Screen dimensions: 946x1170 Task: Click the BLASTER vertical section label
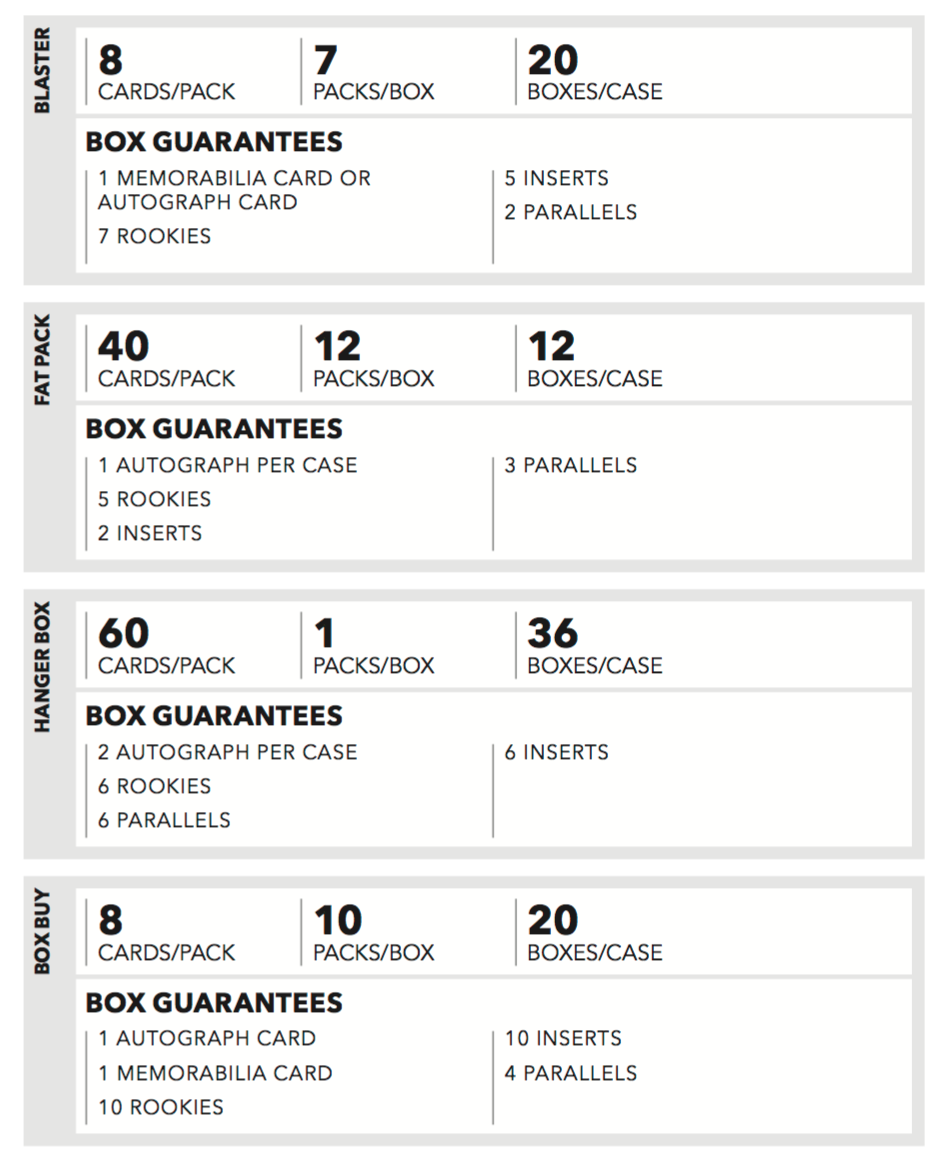coord(42,72)
